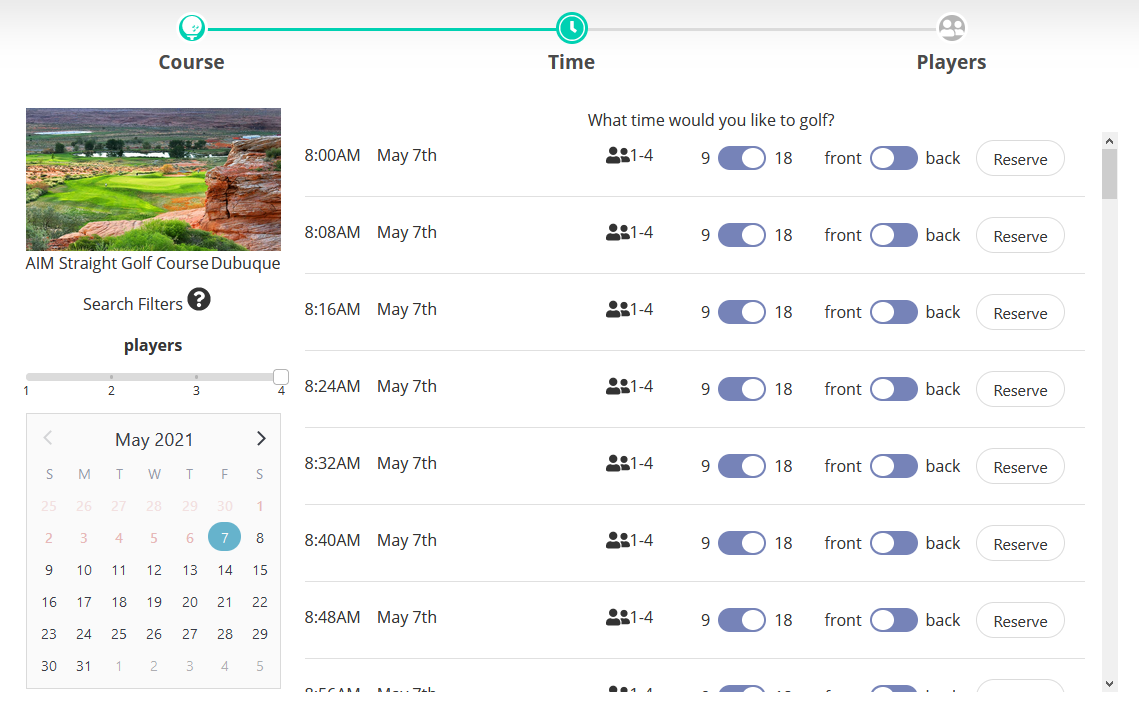The image size is (1139, 721).
Task: Toggle 9/18 holes switch for 8:32AM
Action: point(742,466)
